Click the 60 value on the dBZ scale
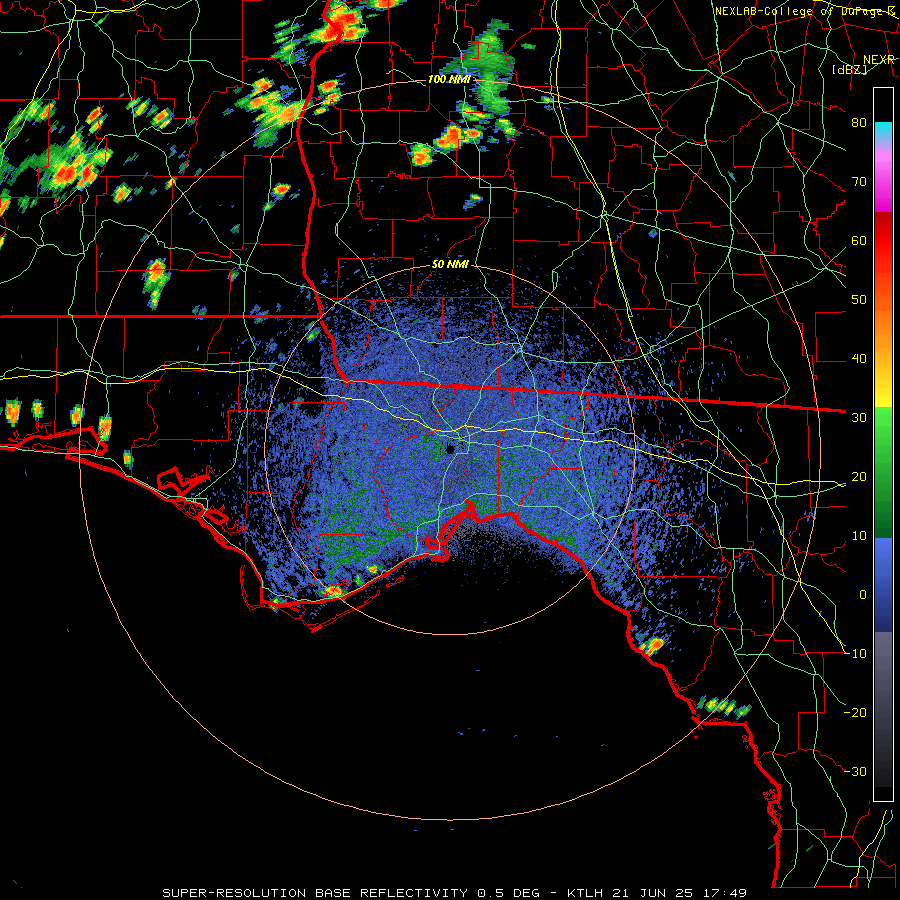 859,240
